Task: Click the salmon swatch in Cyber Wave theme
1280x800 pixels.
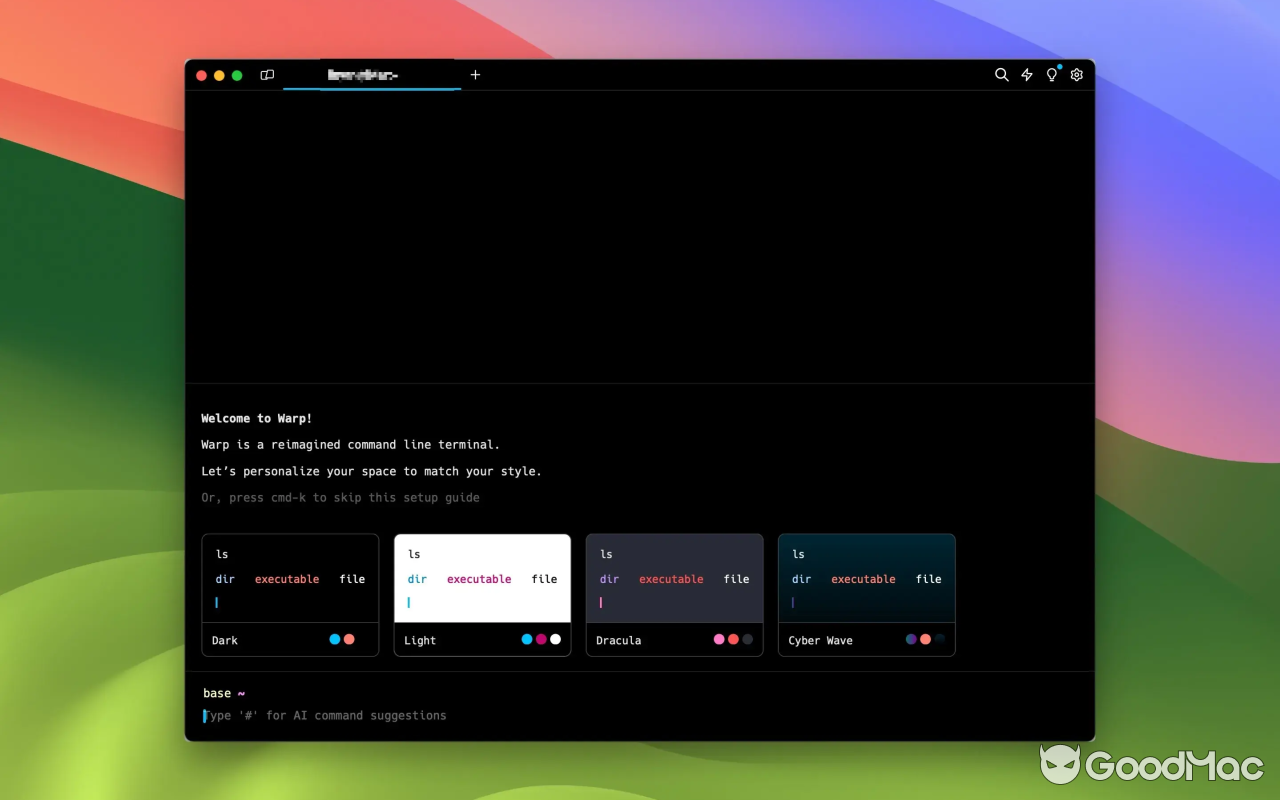Action: 925,639
